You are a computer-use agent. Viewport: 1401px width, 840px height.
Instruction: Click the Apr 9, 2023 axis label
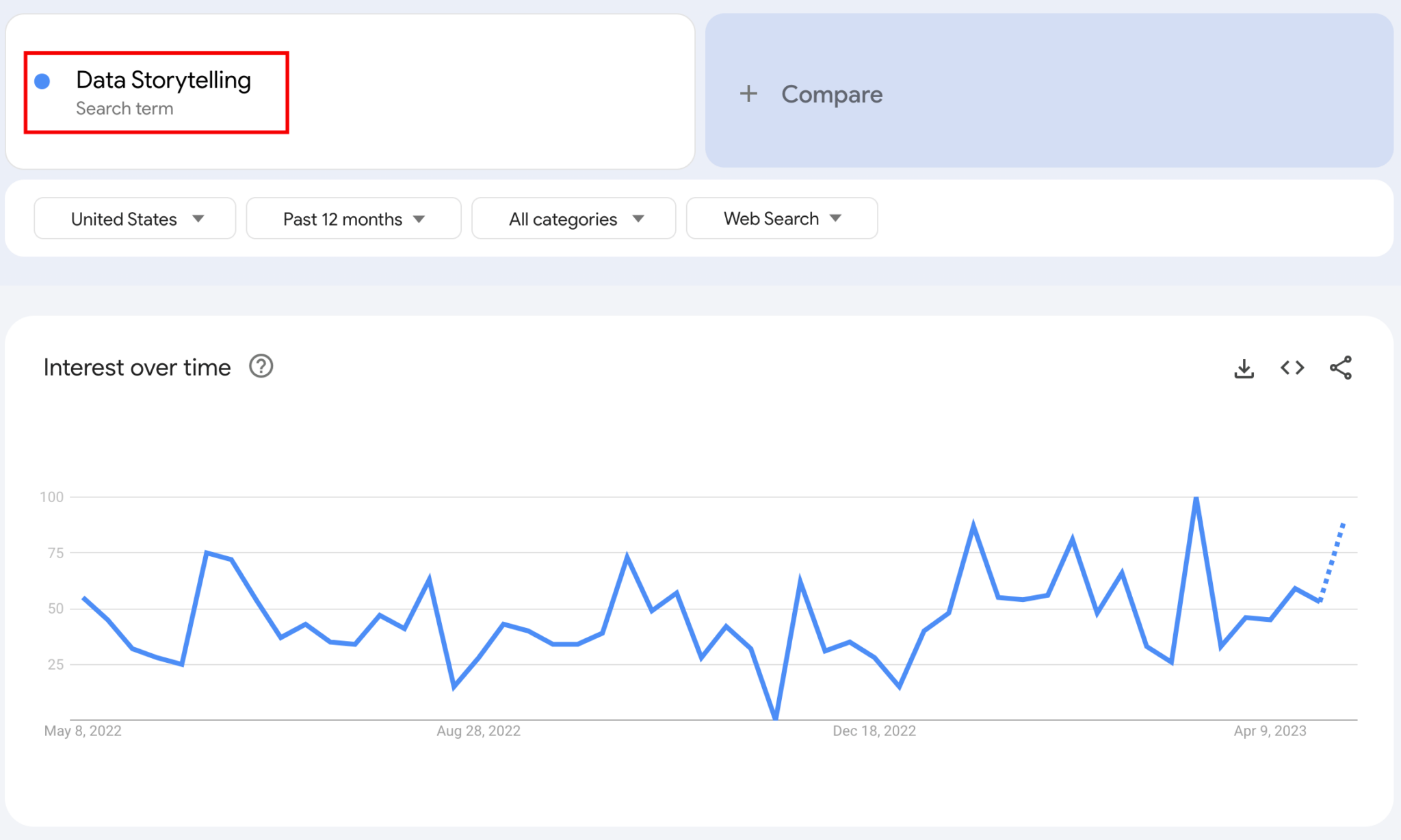[1270, 731]
